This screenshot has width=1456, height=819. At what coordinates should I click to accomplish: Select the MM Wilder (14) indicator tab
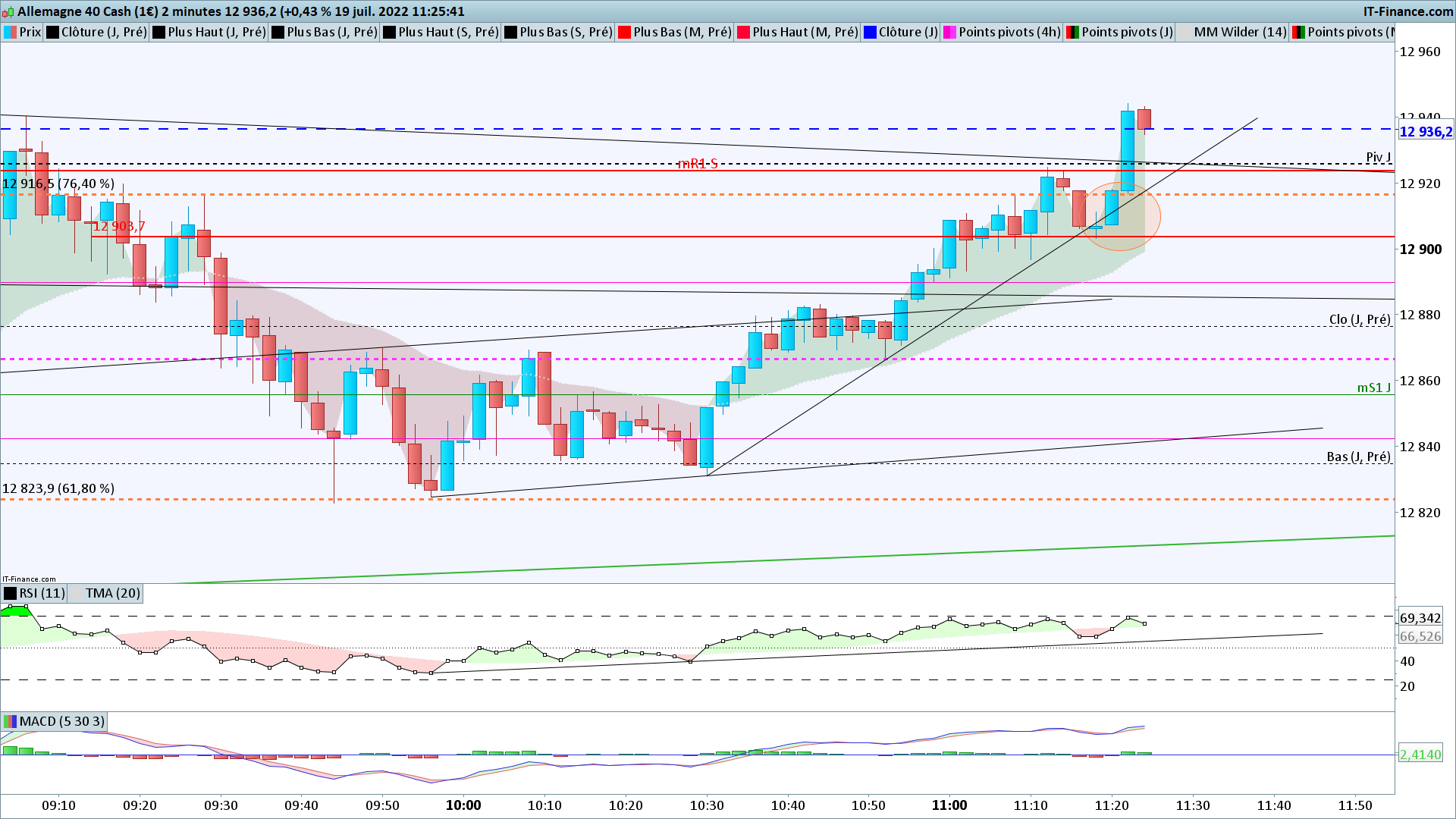pos(1239,32)
